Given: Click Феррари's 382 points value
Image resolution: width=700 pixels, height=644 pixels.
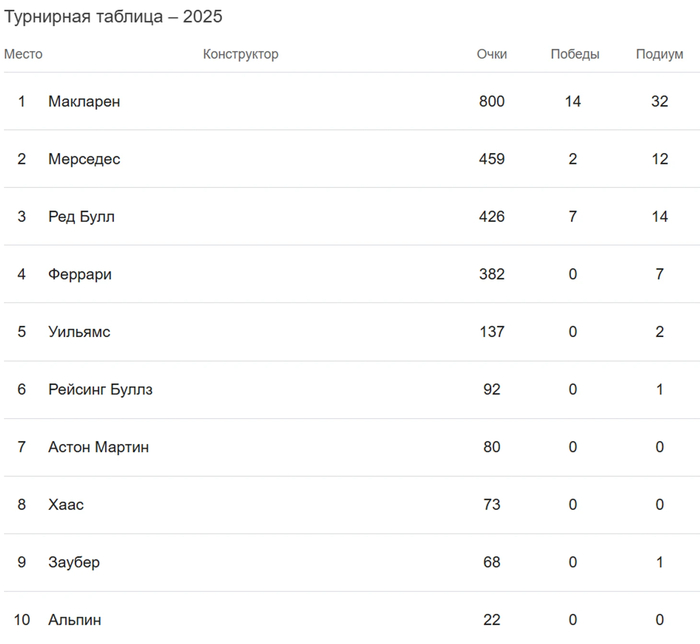Looking at the screenshot, I should point(492,274).
